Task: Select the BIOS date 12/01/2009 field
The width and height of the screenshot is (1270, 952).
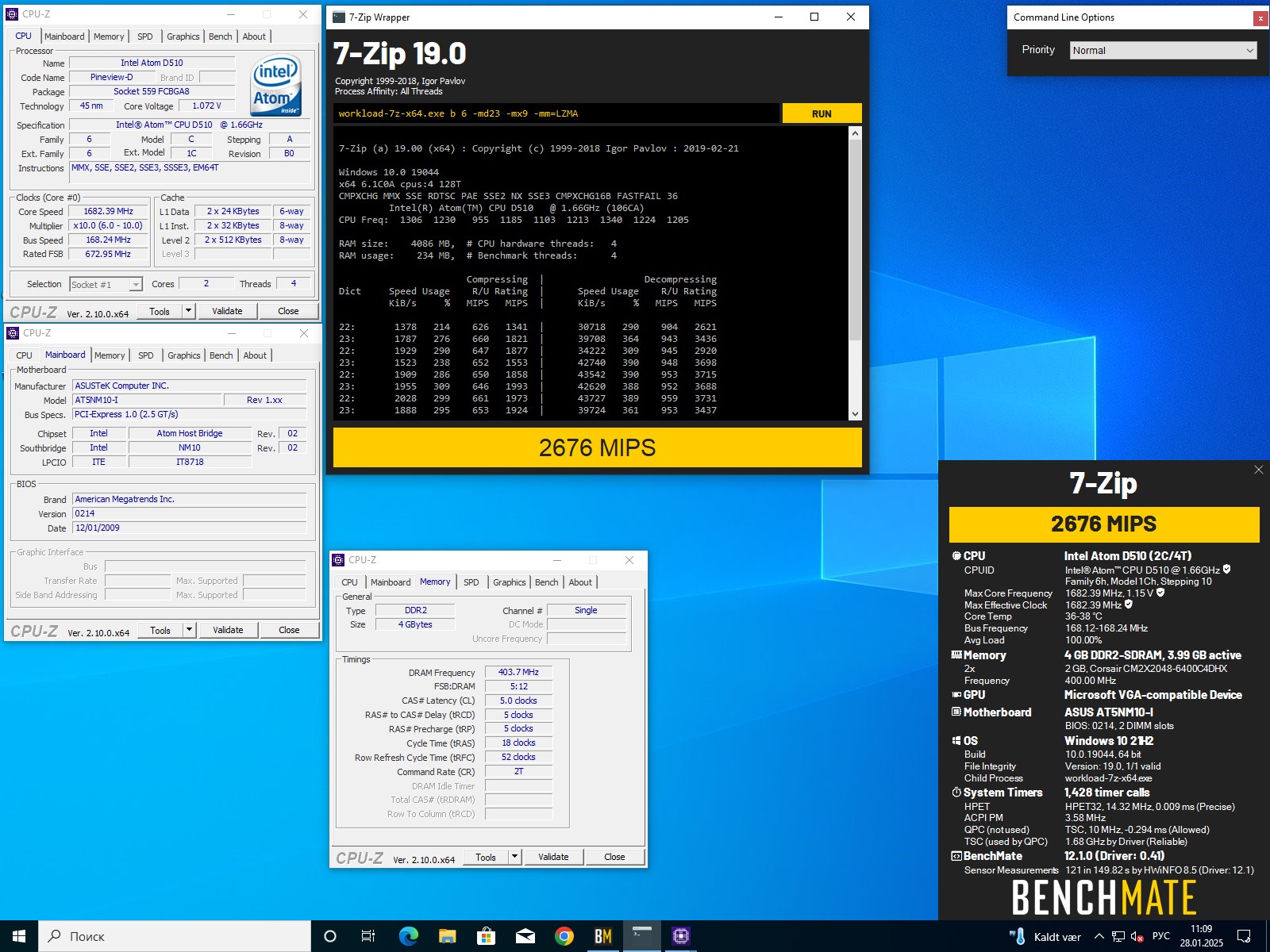Action: 189,528
